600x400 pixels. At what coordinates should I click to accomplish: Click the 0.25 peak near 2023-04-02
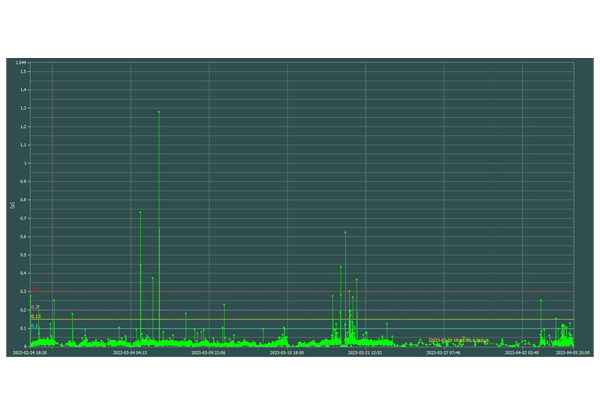click(x=541, y=300)
